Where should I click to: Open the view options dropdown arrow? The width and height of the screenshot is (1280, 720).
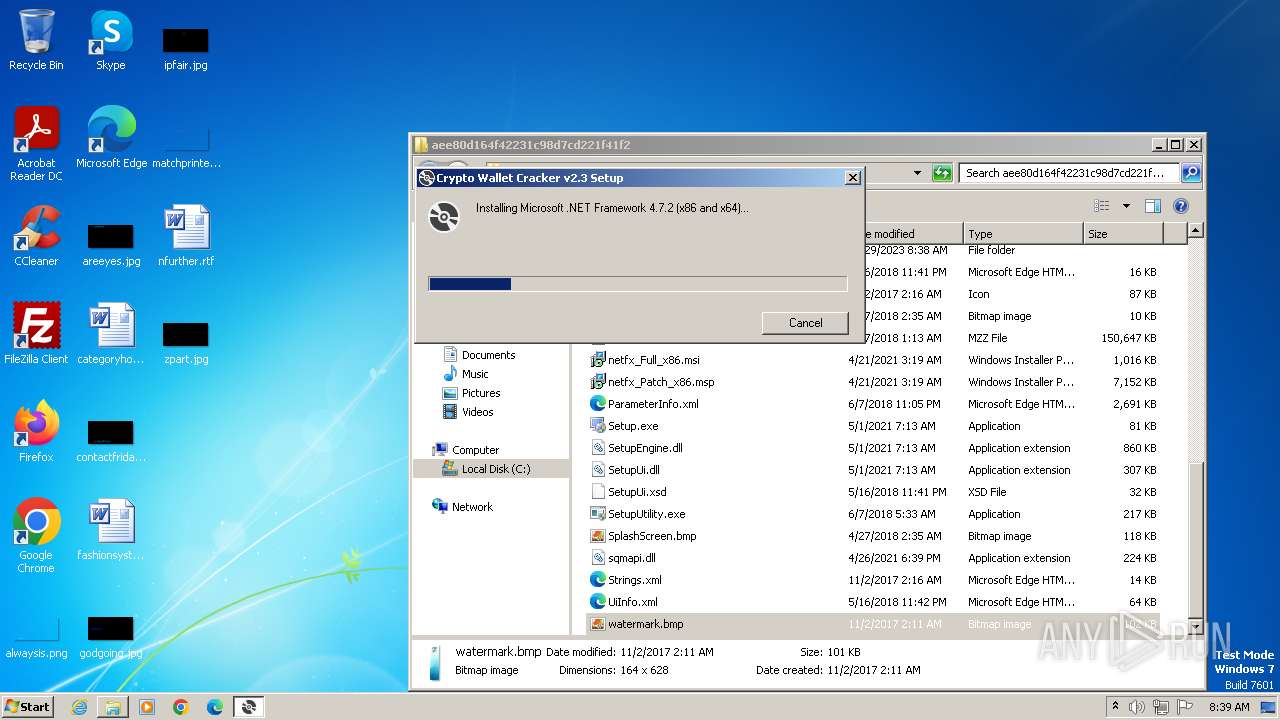tap(1126, 206)
